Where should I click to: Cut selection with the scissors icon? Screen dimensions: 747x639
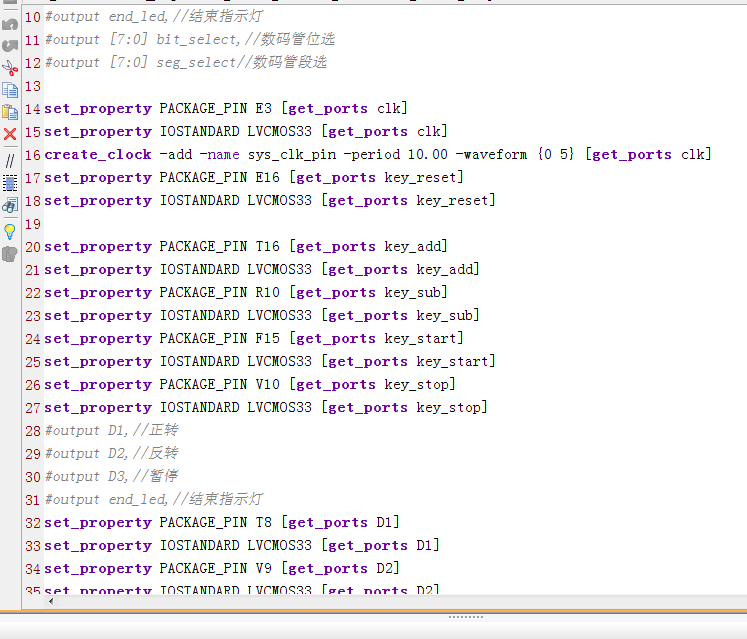(10, 68)
